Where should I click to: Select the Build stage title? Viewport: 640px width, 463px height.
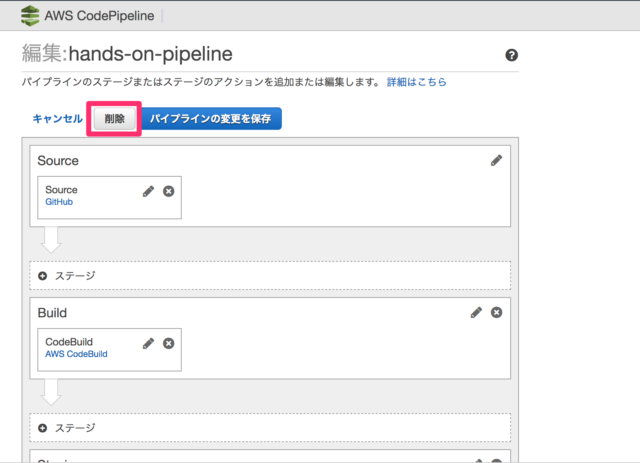[x=52, y=312]
